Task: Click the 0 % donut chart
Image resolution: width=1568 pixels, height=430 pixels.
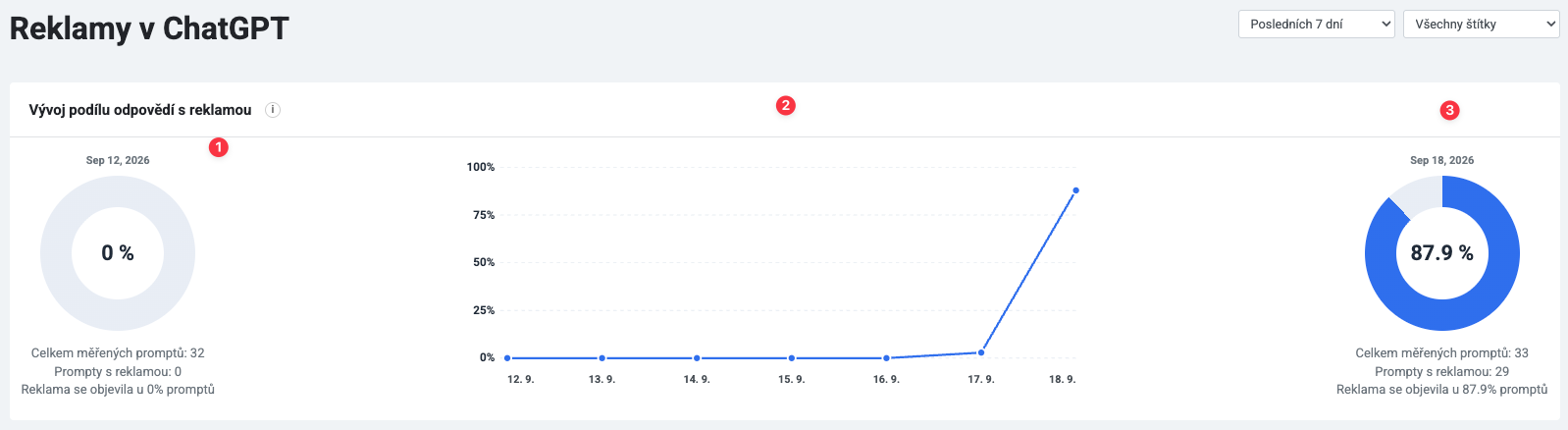Action: pyautogui.click(x=118, y=253)
